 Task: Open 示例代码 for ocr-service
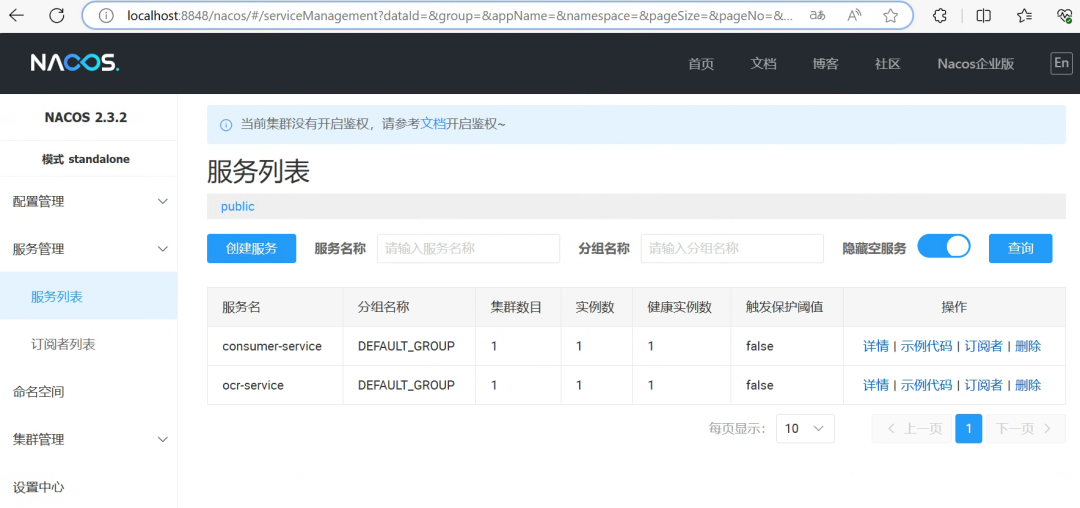[926, 385]
